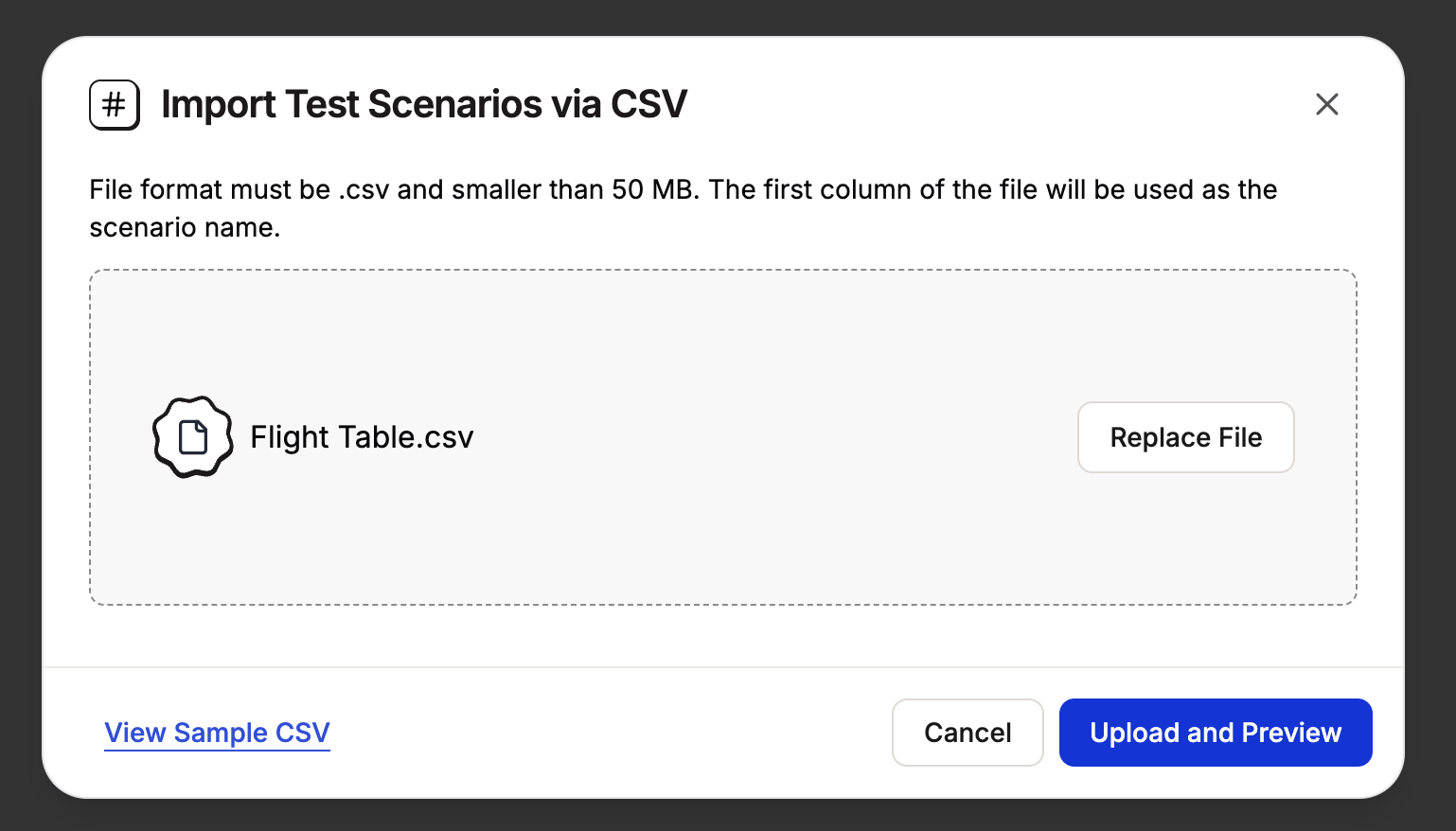Submit Flight Table.csv using the blue button
The height and width of the screenshot is (831, 1456).
[x=1216, y=733]
